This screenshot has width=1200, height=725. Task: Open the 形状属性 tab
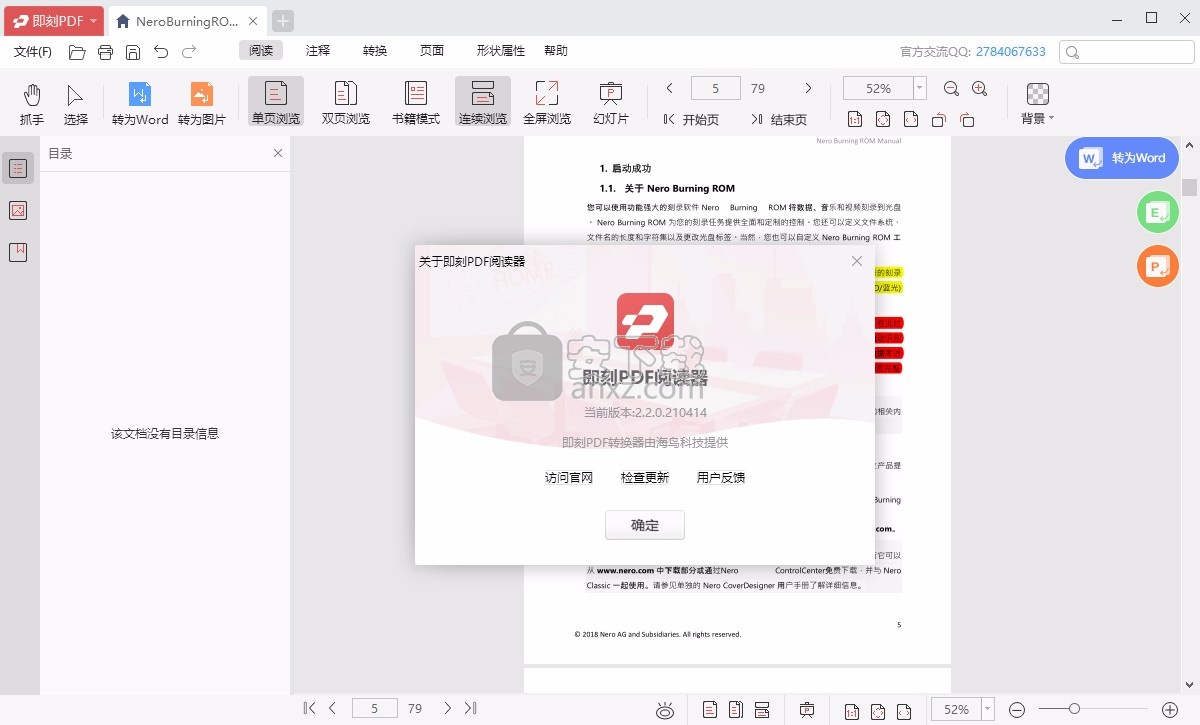point(501,51)
